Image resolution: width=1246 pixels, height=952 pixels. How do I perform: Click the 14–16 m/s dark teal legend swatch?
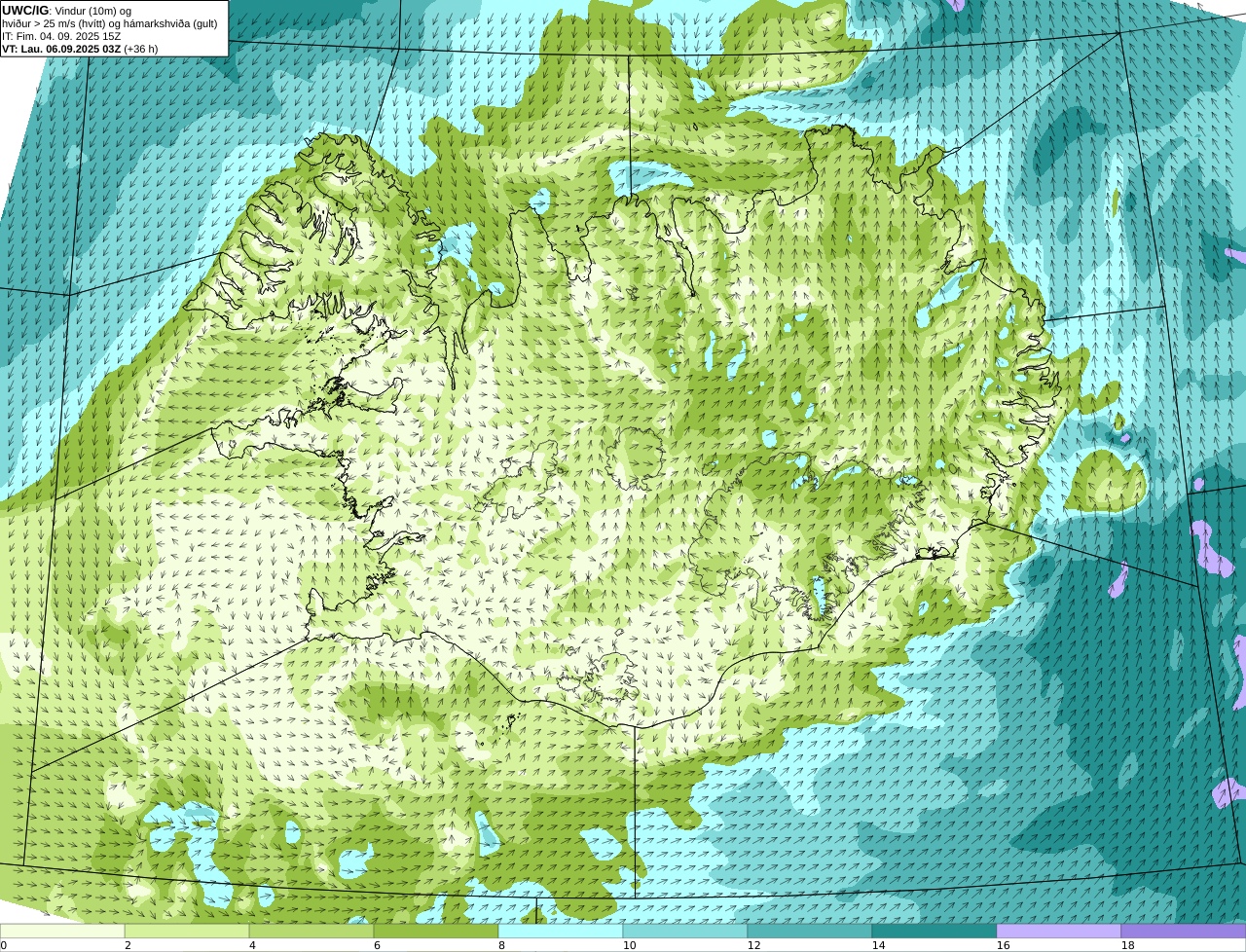934,931
